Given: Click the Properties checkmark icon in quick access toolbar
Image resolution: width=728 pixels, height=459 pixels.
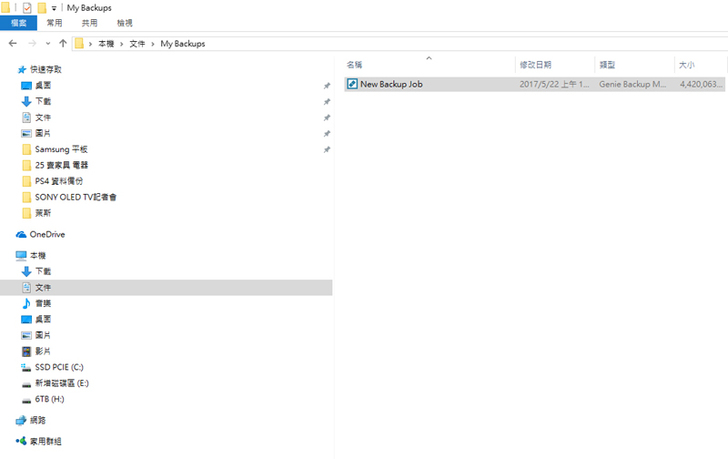Looking at the screenshot, I should (x=27, y=7).
